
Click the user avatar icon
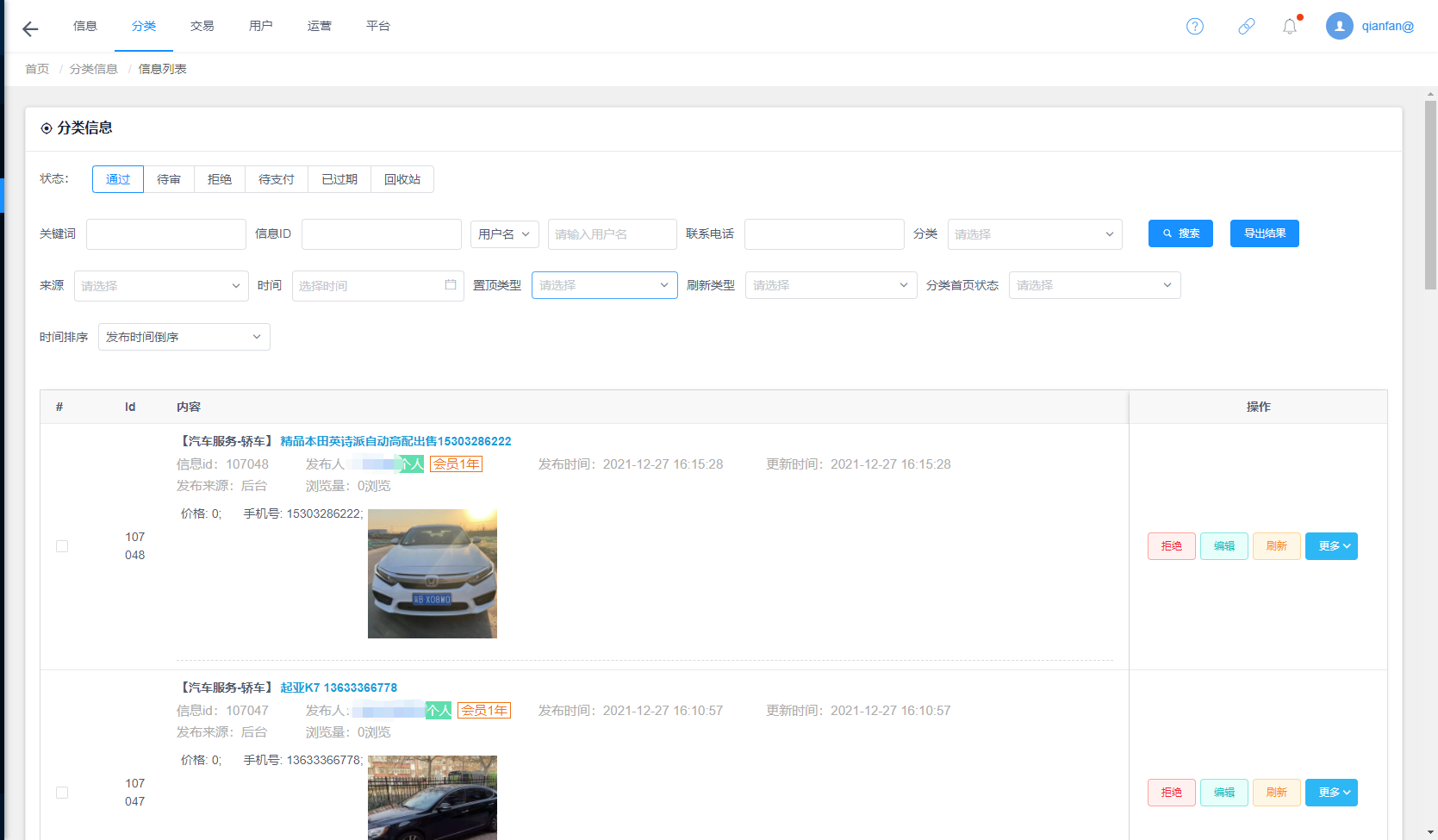(x=1339, y=26)
